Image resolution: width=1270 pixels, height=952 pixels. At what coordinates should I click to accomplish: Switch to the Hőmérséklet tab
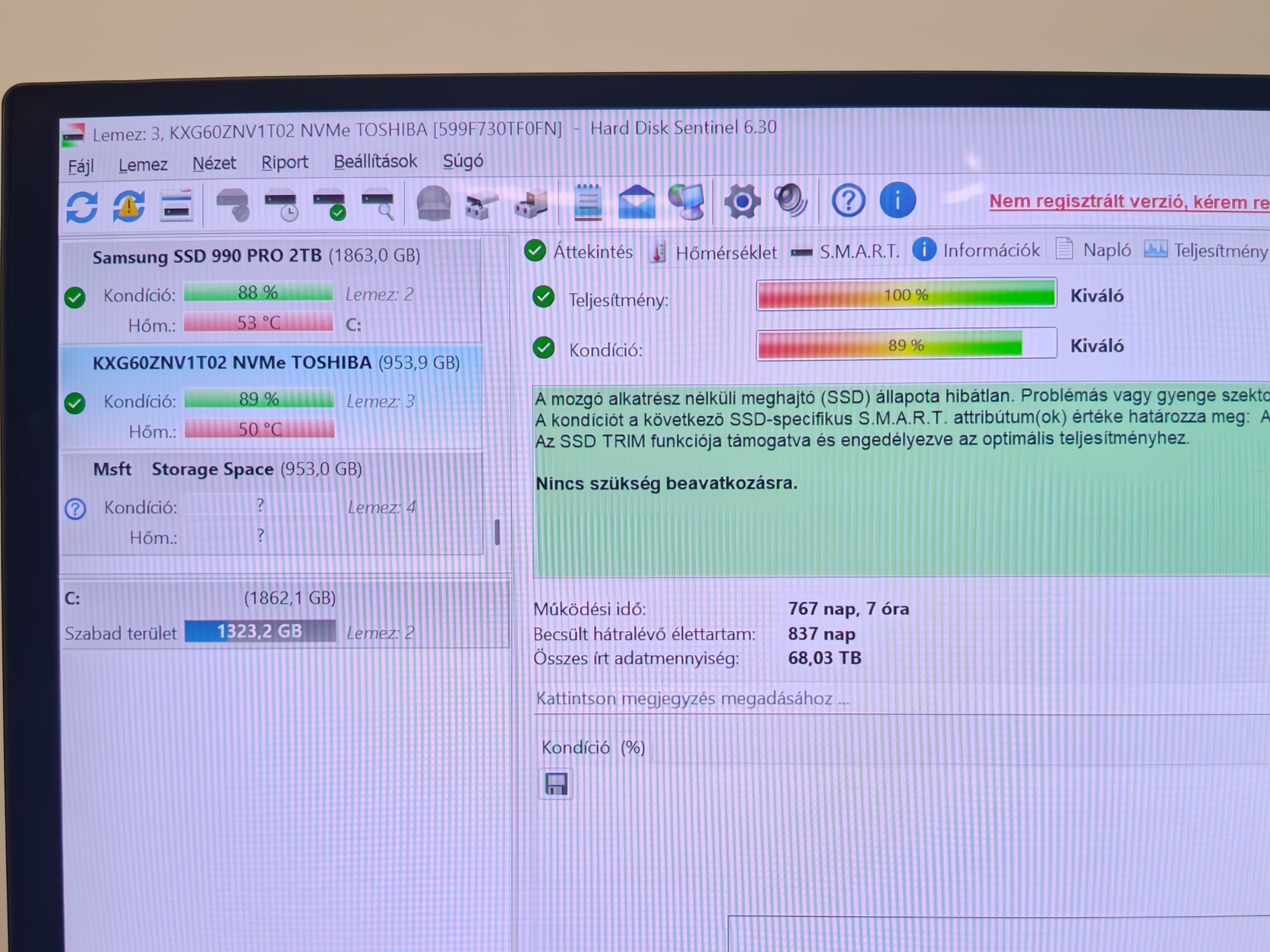714,252
